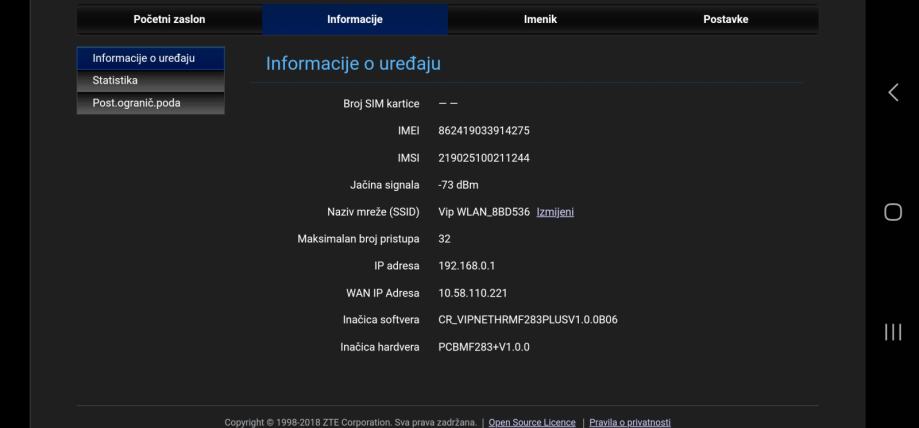Screen dimensions: 919x428
Task: Click the SSID name Vip WLAN_8BD536
Action: (x=484, y=212)
